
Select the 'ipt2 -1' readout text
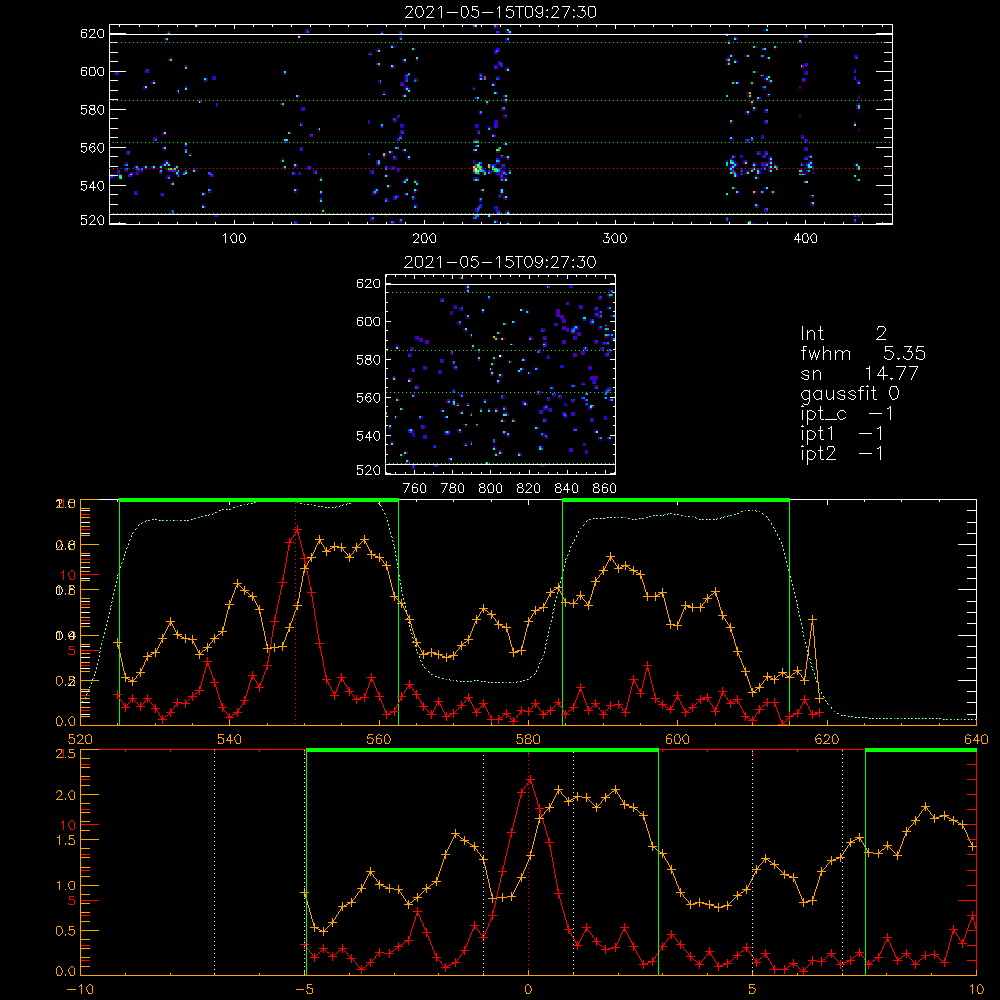[842, 453]
